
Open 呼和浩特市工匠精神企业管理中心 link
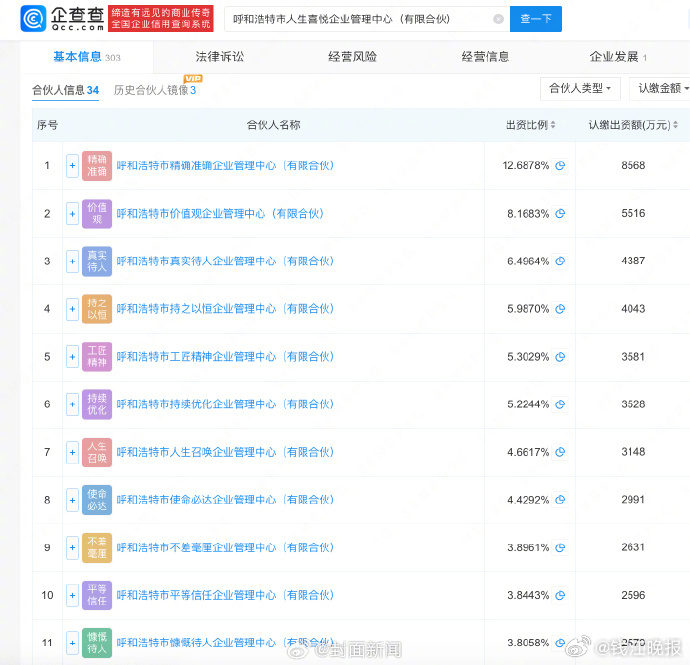(225, 357)
